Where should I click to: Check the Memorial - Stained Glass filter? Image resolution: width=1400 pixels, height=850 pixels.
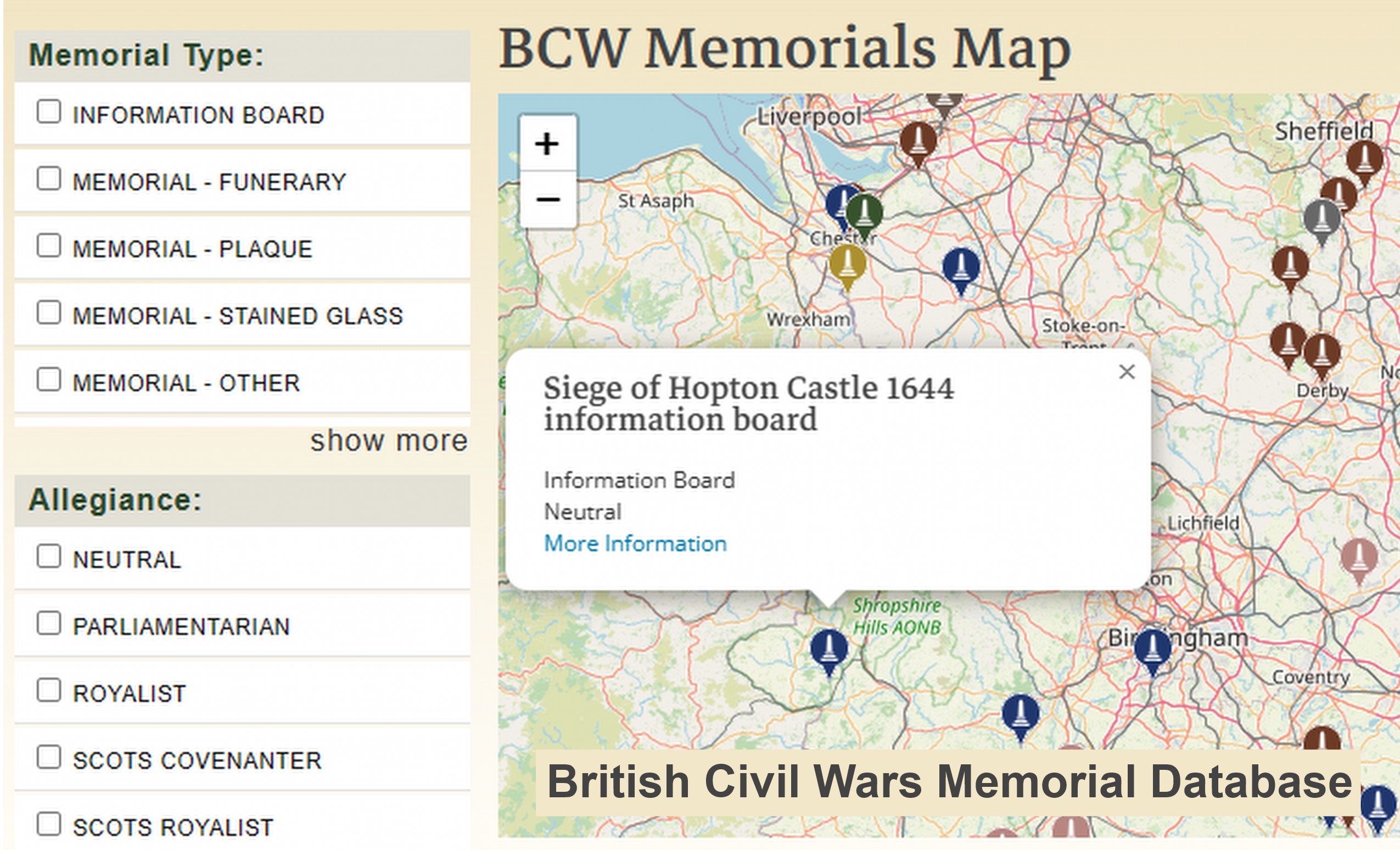pos(49,312)
